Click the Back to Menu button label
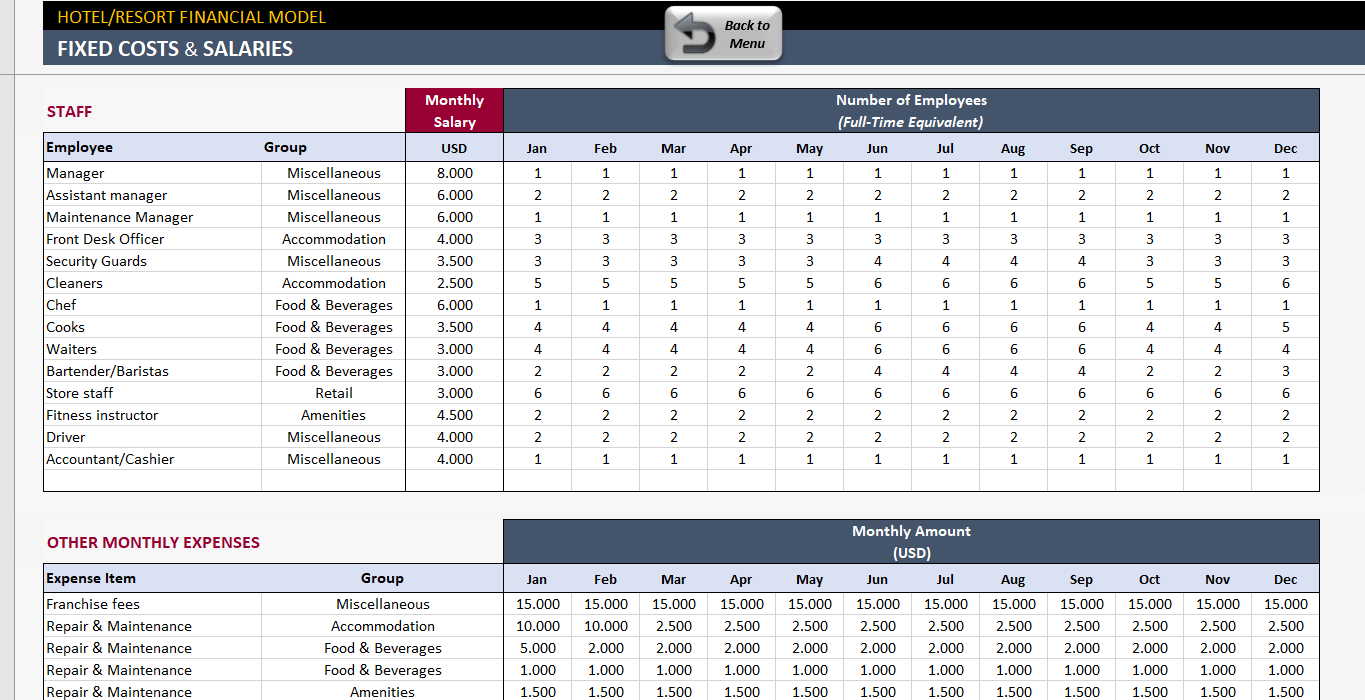This screenshot has width=1365, height=700. click(x=747, y=35)
